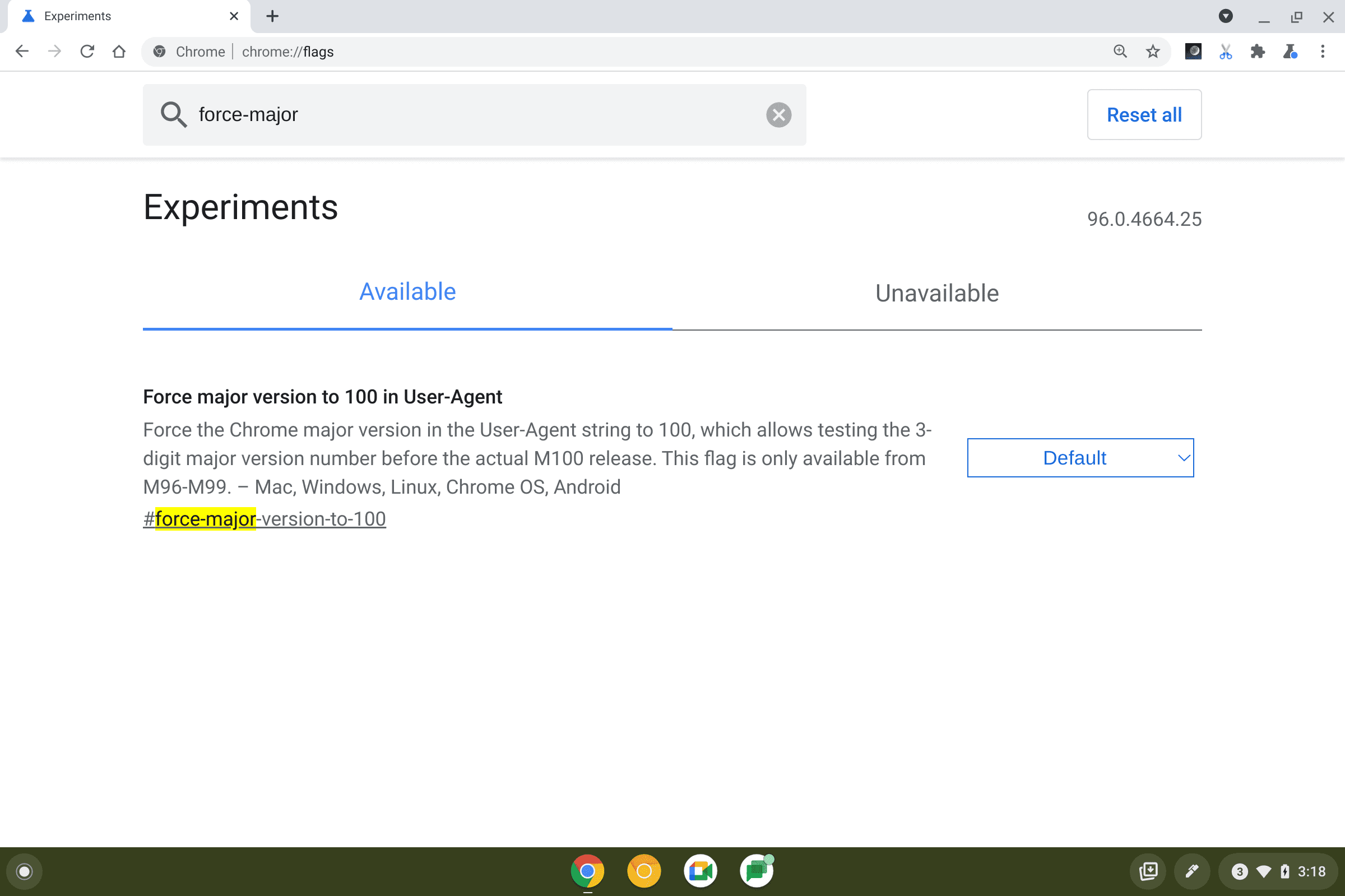1345x896 pixels.
Task: Click the #force-major-version-to-100 link
Action: (264, 518)
